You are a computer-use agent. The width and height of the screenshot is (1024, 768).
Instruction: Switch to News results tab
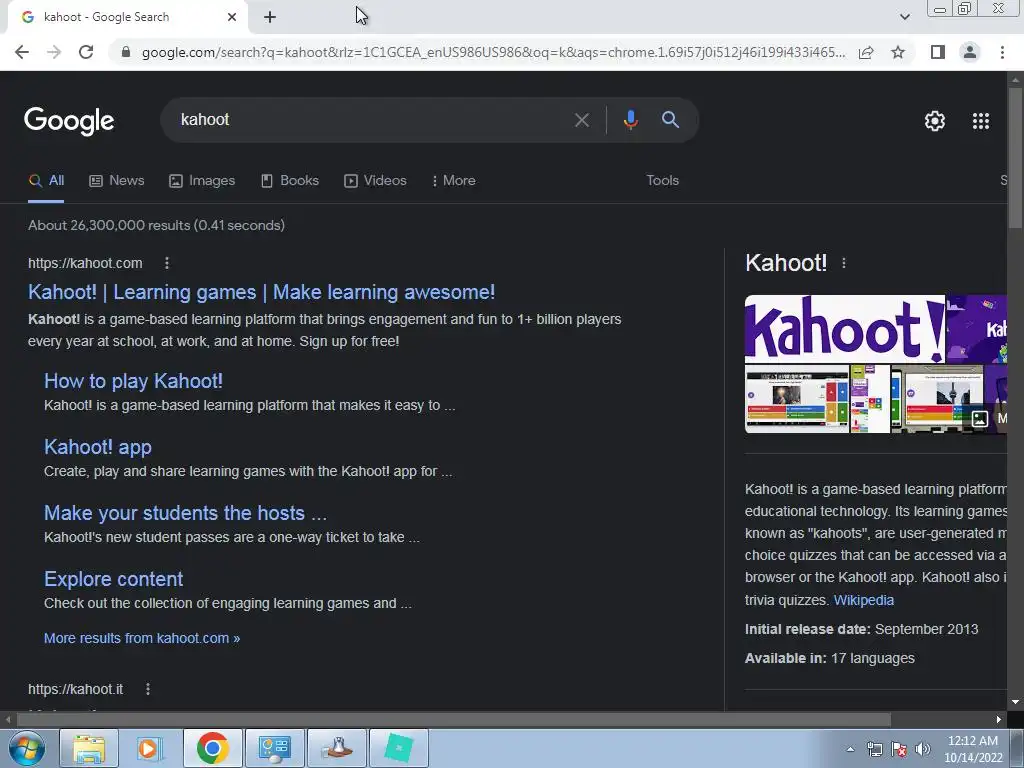[x=117, y=181]
